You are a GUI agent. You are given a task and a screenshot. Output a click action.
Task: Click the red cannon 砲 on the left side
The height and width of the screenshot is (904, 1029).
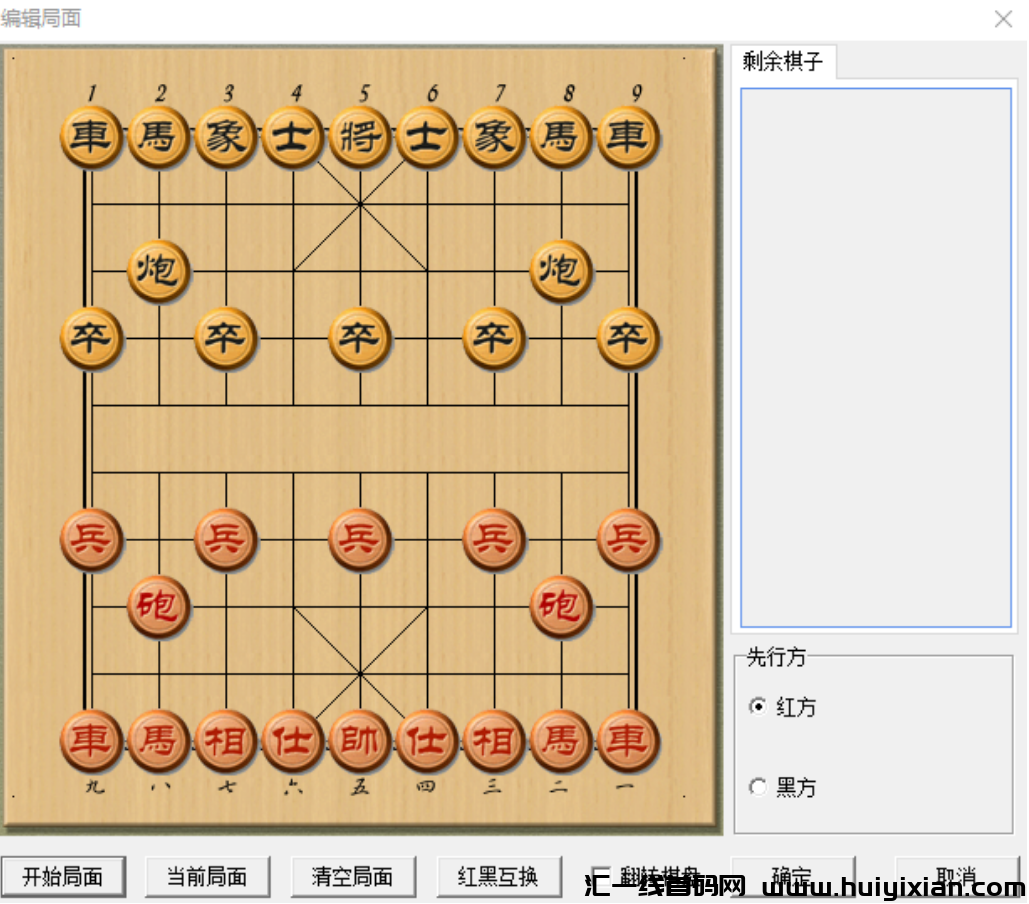(158, 606)
